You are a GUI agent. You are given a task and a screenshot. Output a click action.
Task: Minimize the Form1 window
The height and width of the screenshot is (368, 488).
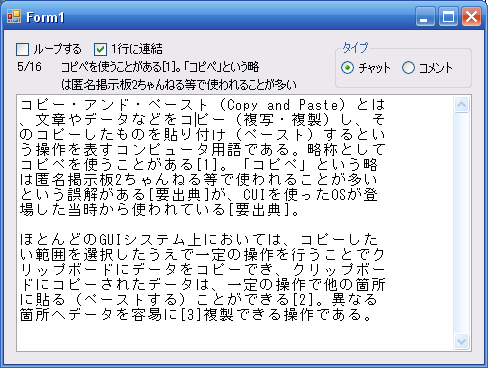pyautogui.click(x=425, y=16)
